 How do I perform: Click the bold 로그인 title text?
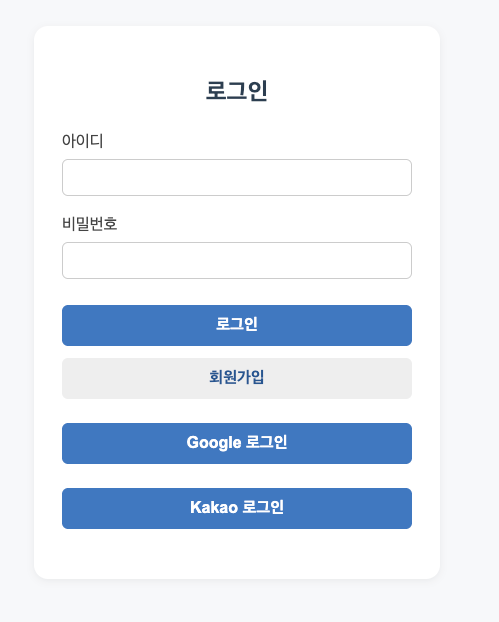coord(237,90)
